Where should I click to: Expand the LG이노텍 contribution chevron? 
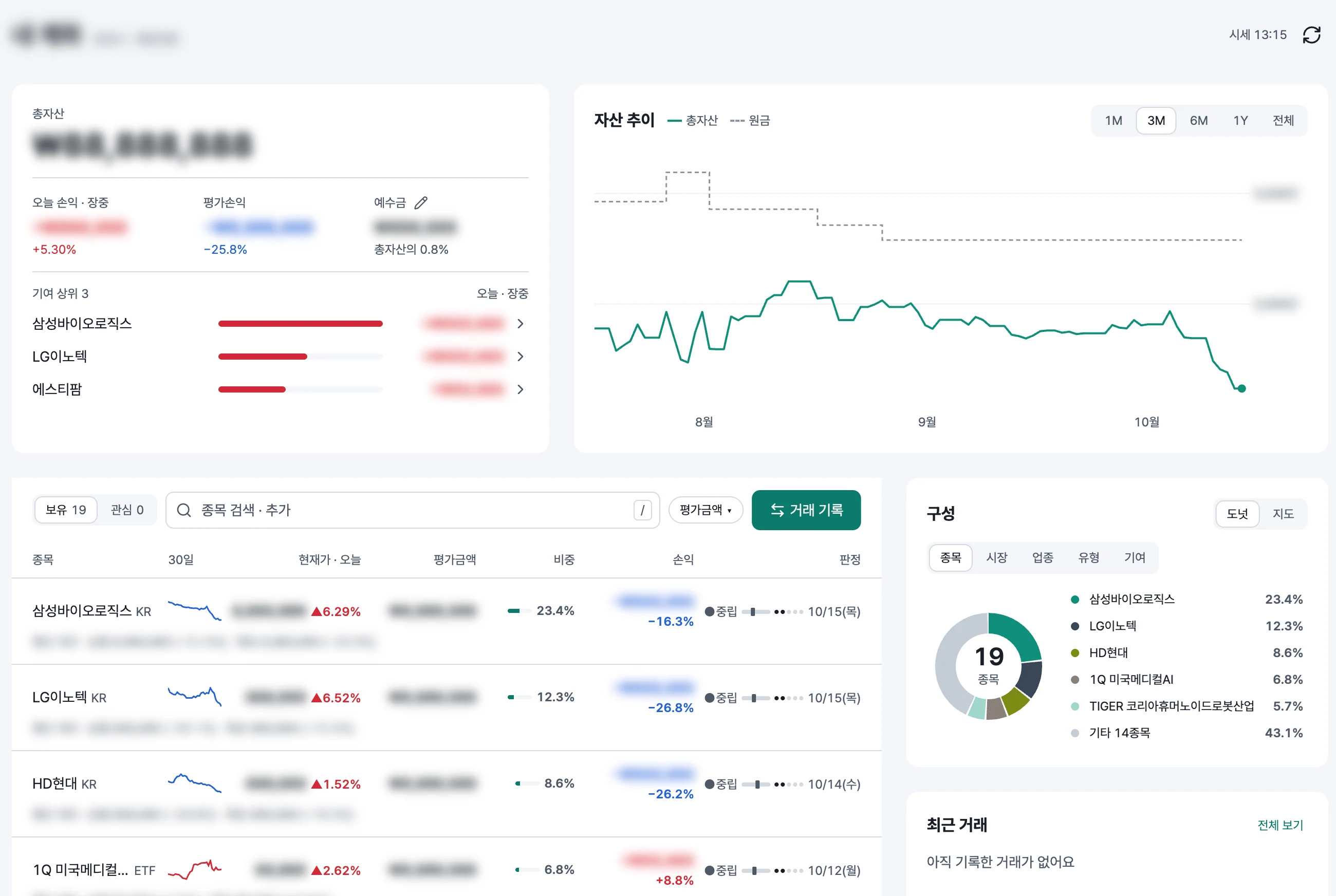[520, 357]
